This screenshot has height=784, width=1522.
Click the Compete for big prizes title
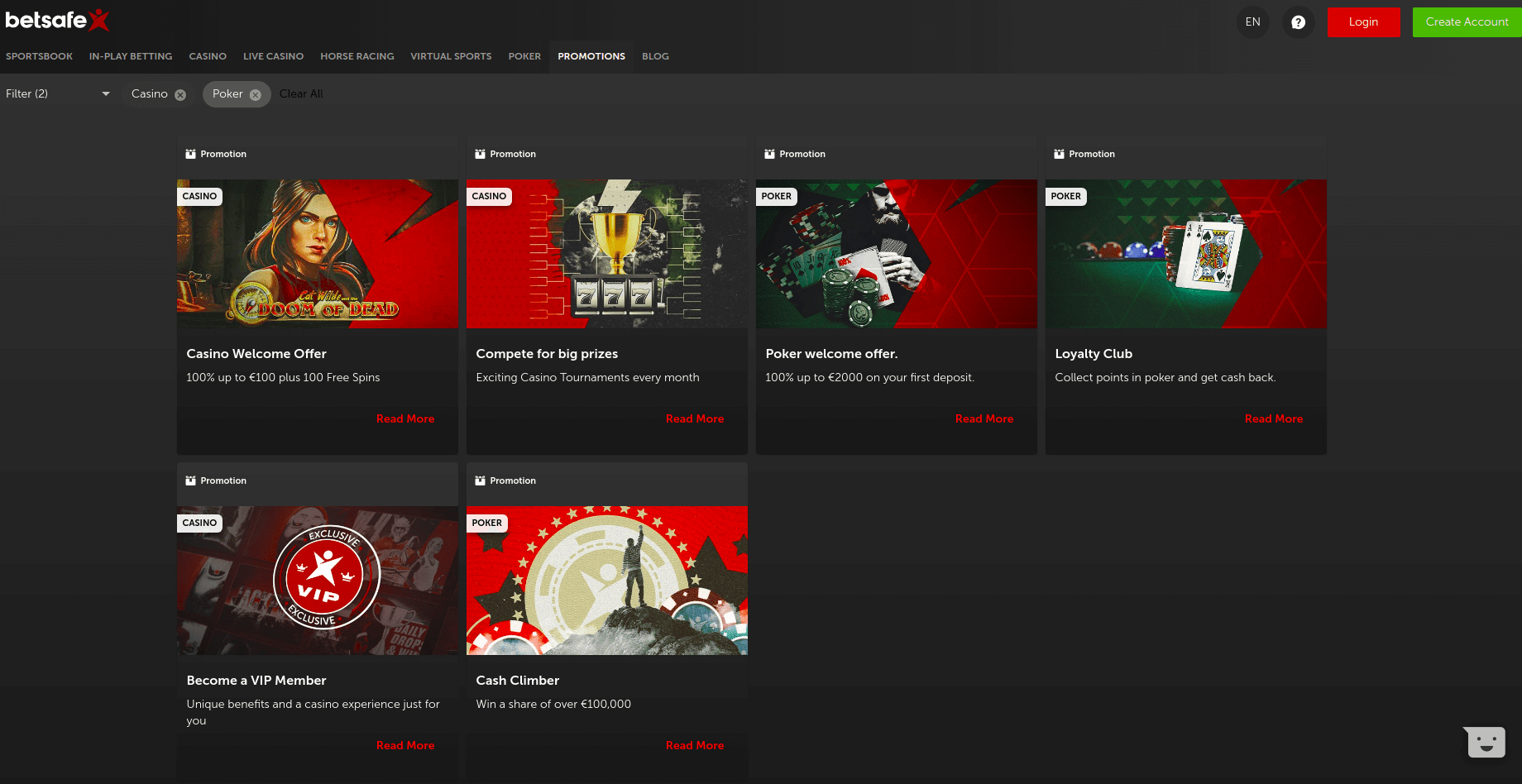pos(547,354)
